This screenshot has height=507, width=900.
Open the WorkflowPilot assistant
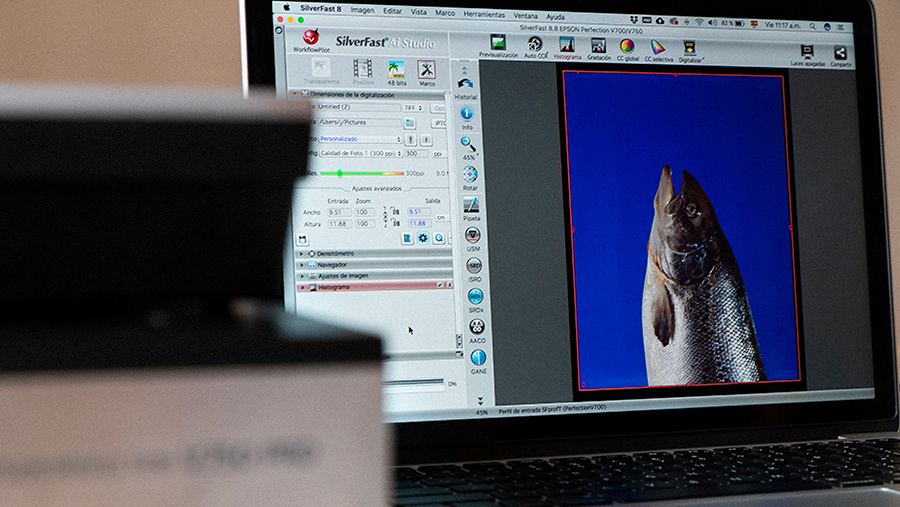[x=310, y=39]
